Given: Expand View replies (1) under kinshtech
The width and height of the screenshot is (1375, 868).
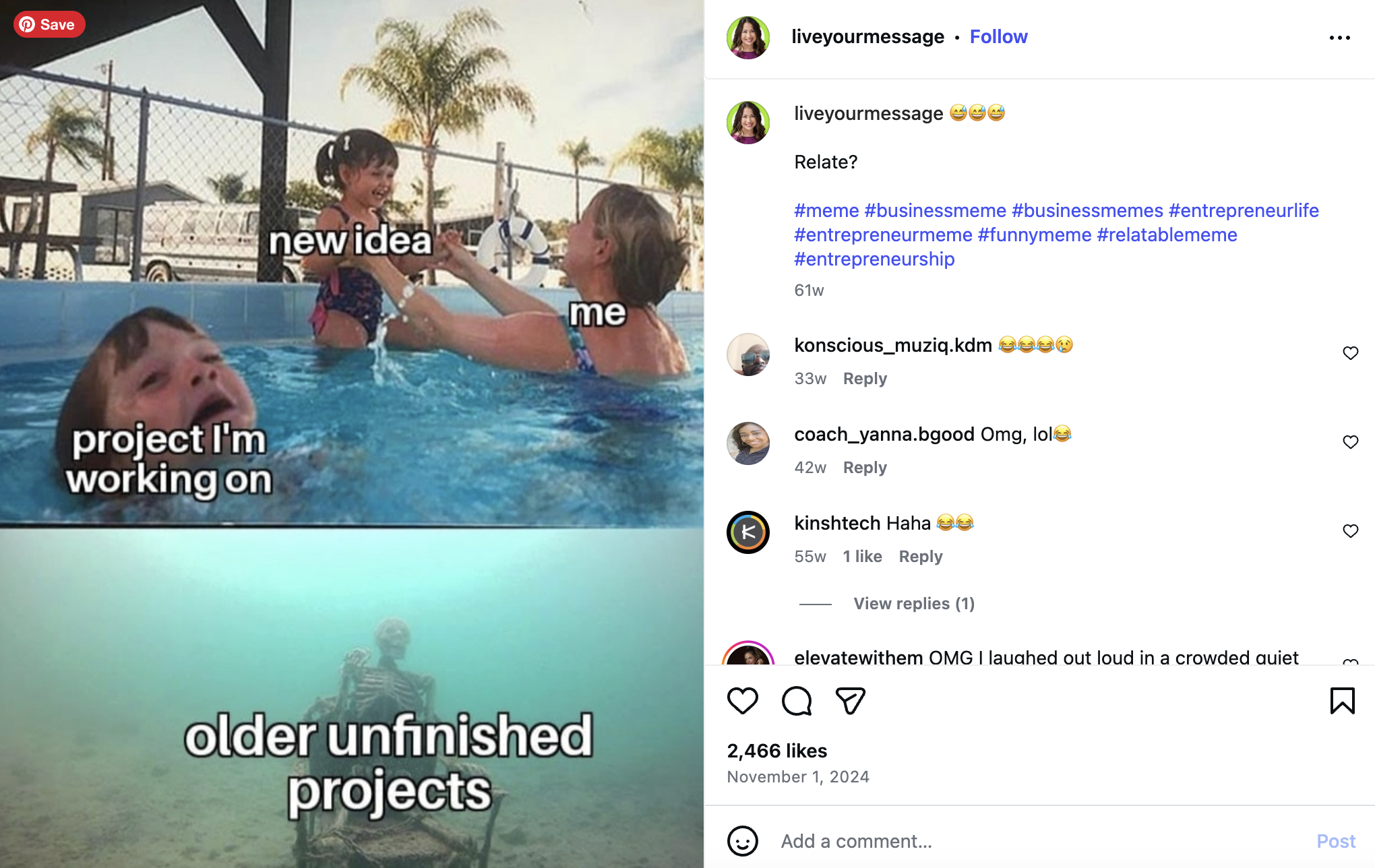Looking at the screenshot, I should coord(913,604).
